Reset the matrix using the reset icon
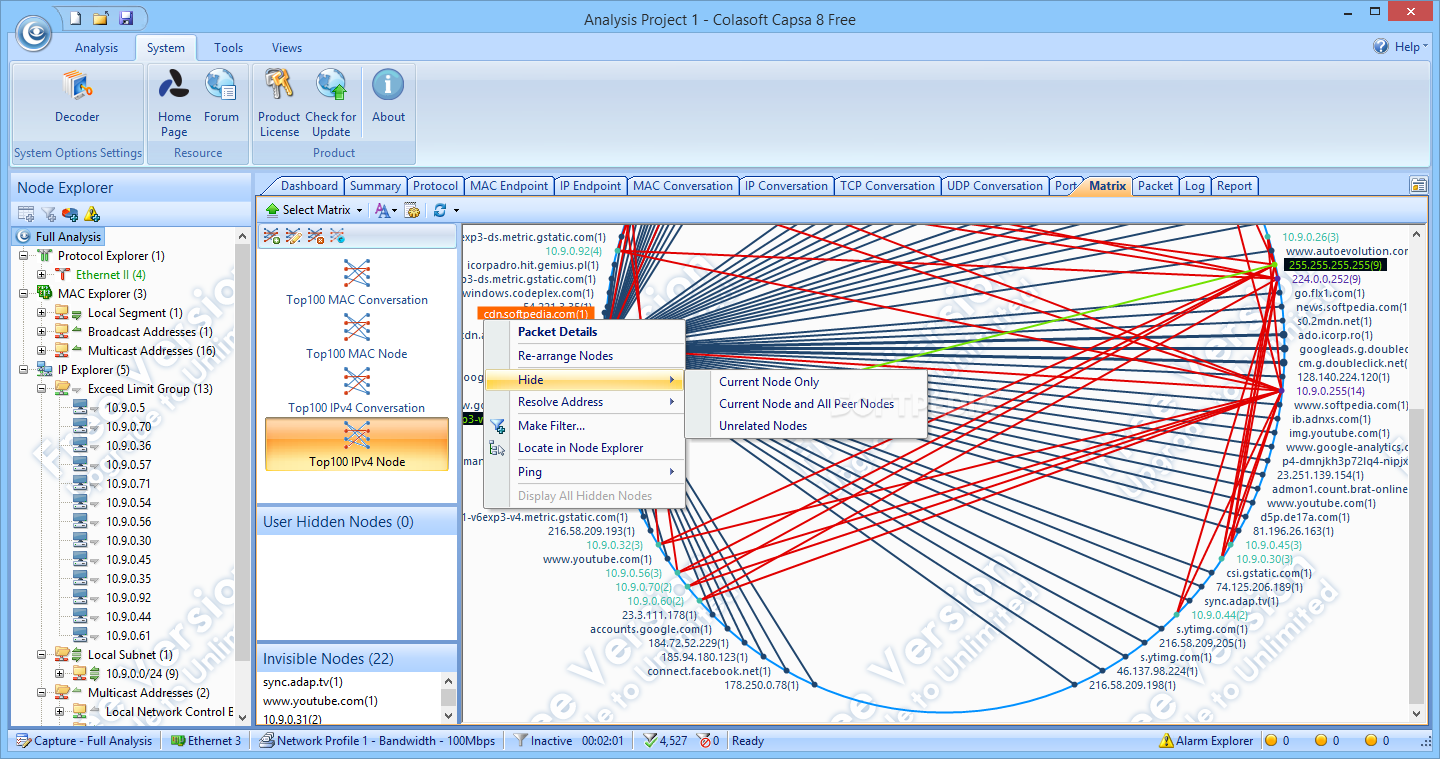 (335, 236)
